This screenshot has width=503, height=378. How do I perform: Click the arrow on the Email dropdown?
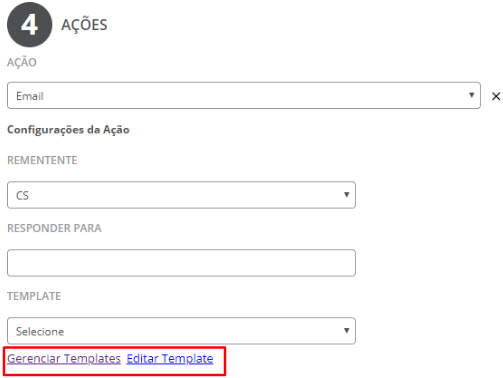471,95
